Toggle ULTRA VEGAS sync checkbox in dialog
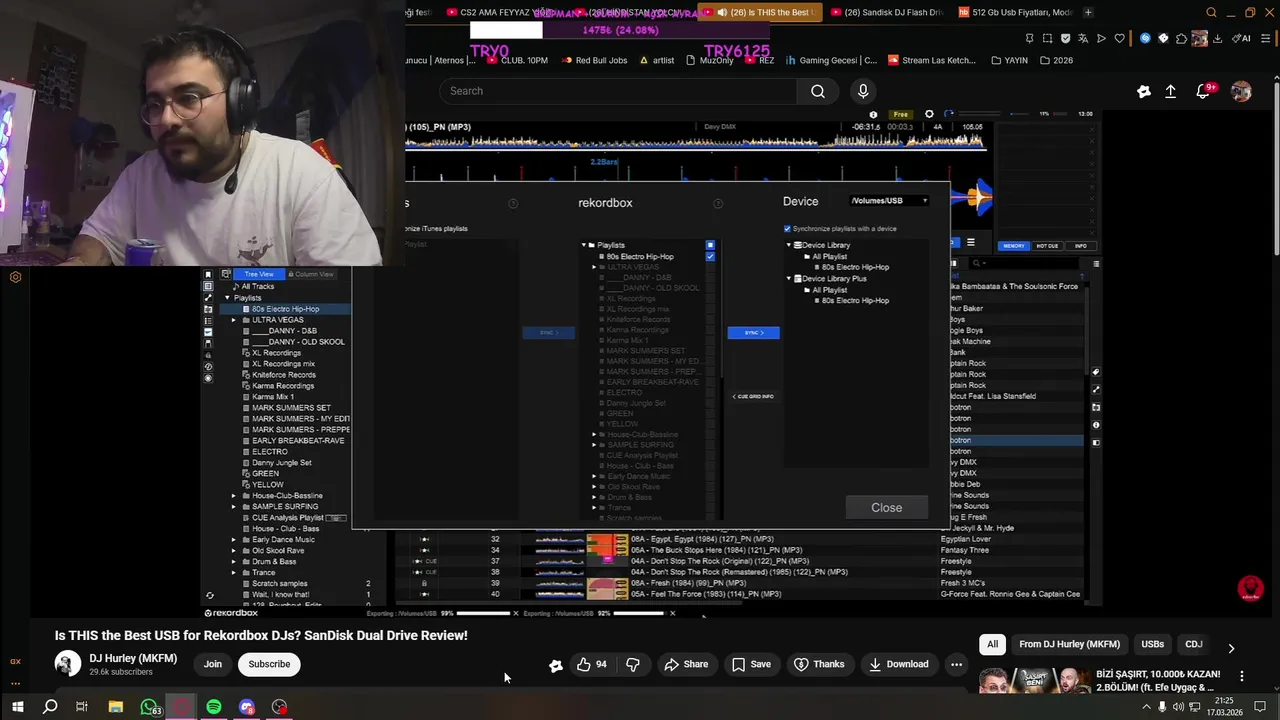1280x720 pixels. [710, 267]
